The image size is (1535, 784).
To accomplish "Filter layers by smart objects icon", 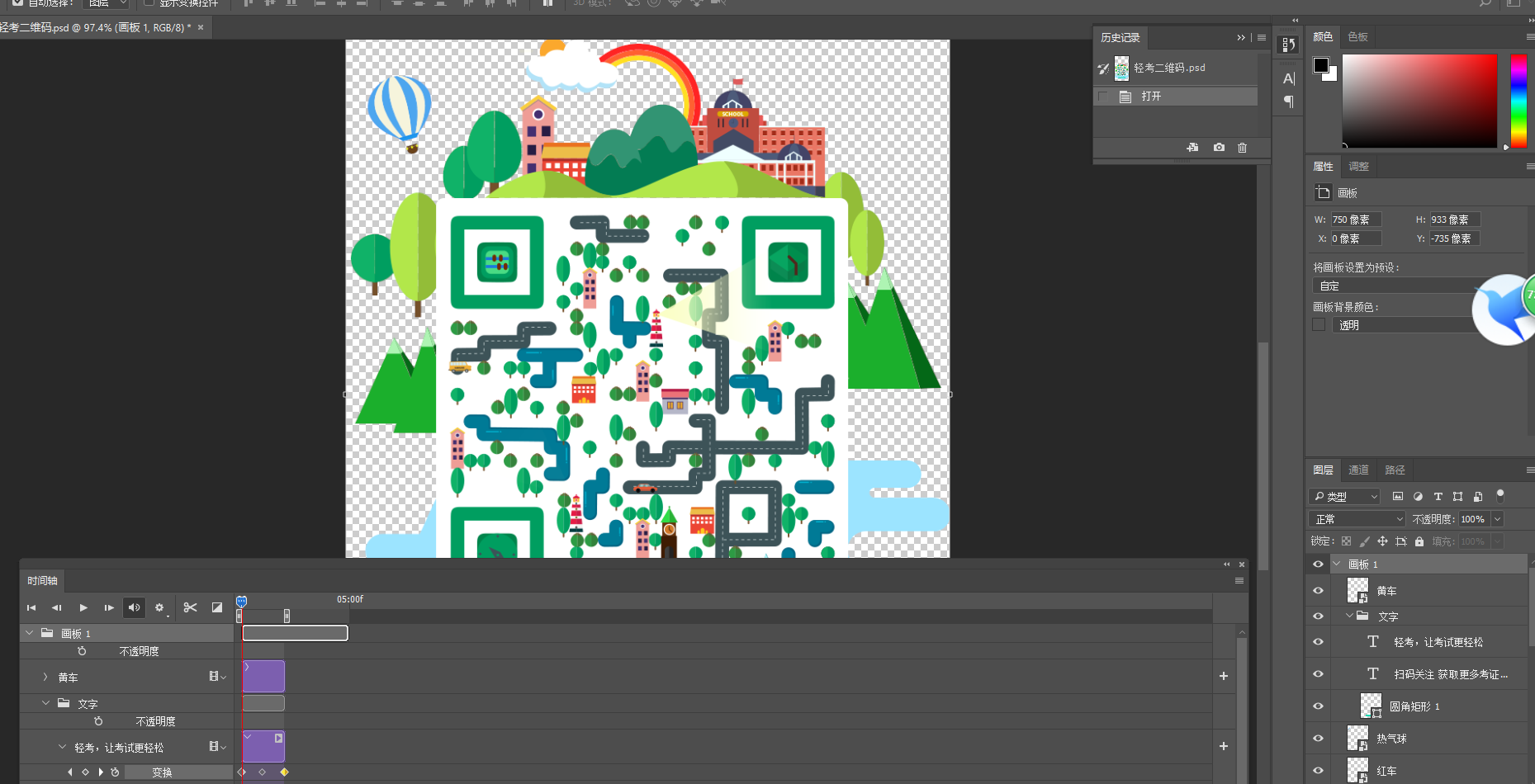I will (1478, 496).
